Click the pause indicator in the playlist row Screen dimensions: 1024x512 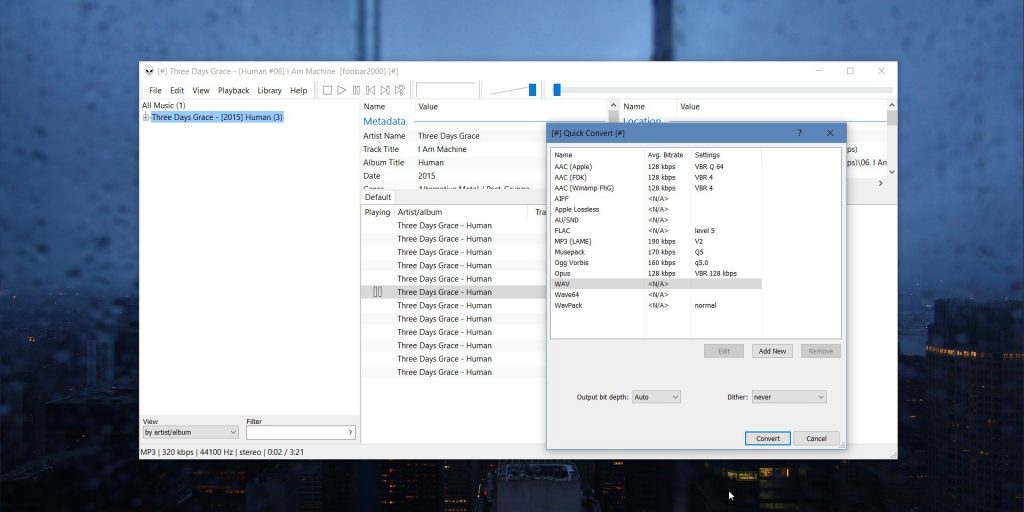tap(377, 292)
